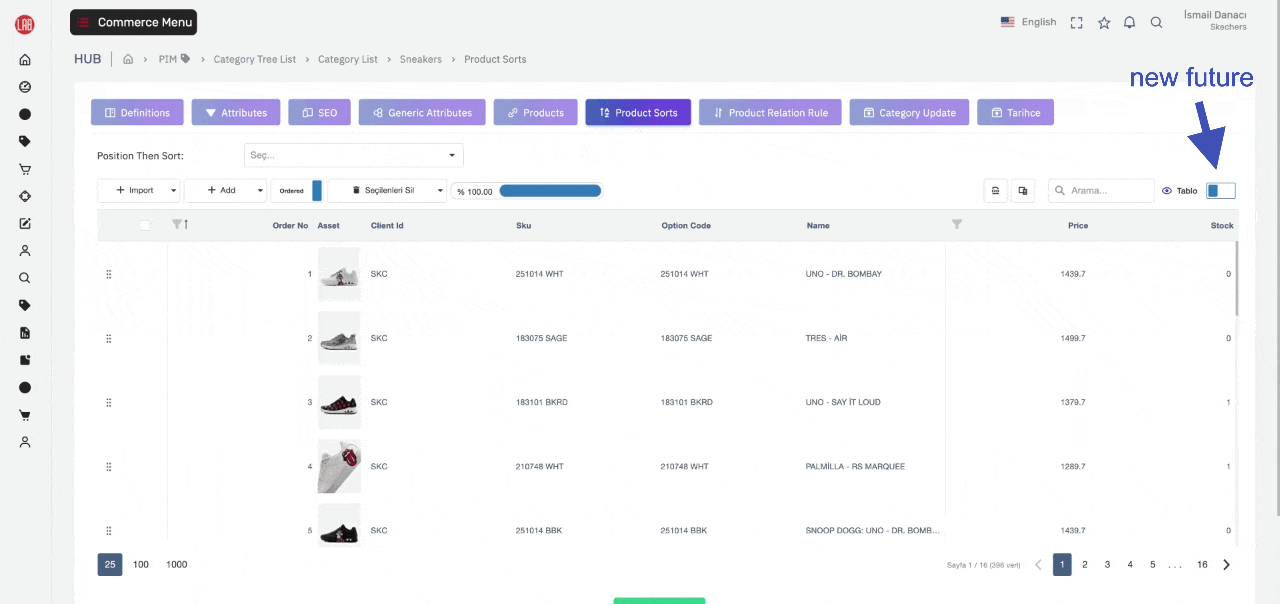Click the search magnifier in top header
Screen dimensions: 1280x604
(1157, 22)
